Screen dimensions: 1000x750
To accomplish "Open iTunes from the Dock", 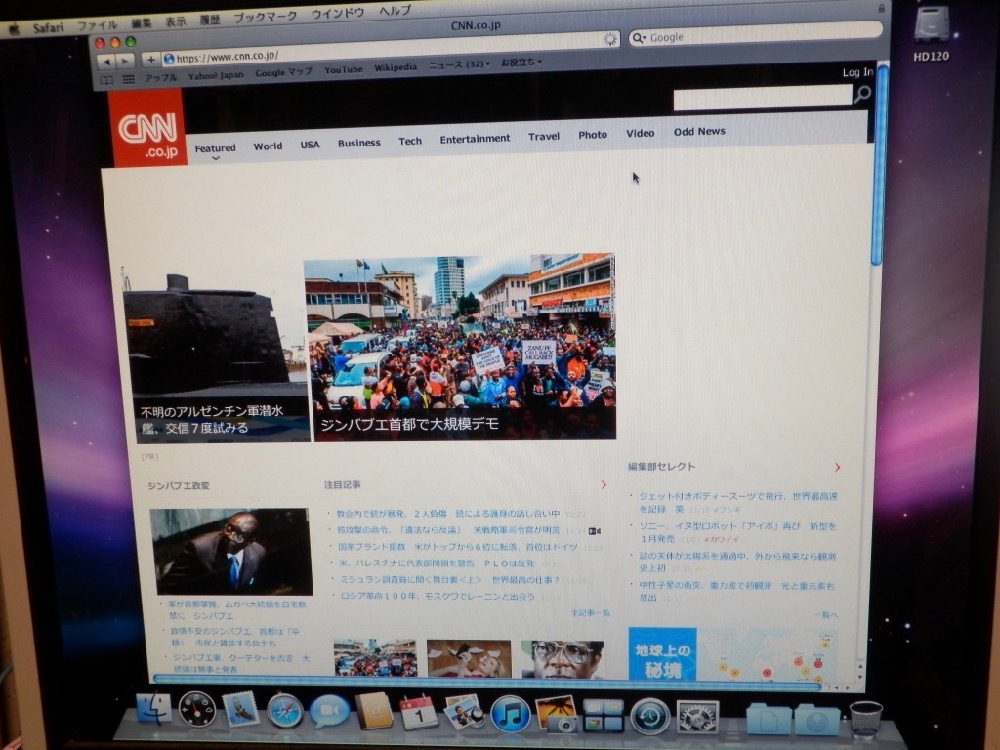I will pos(510,714).
